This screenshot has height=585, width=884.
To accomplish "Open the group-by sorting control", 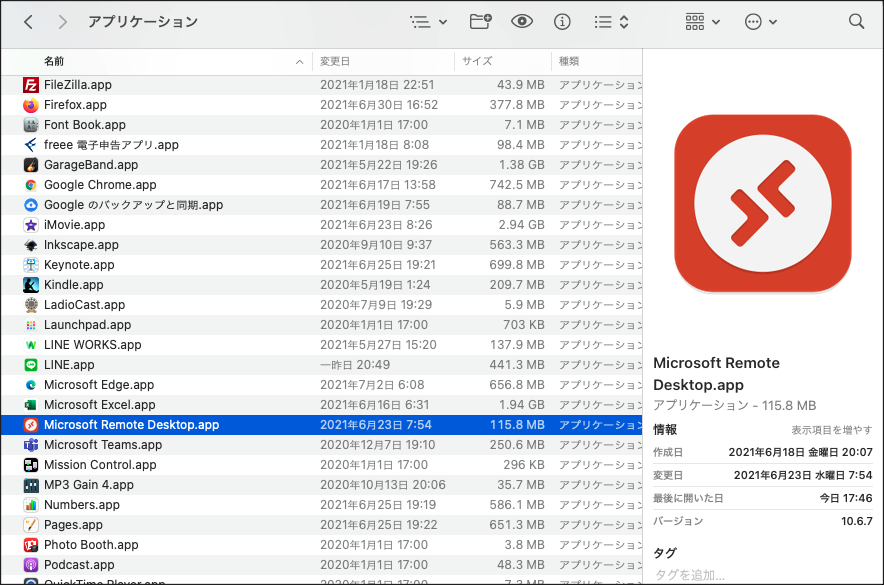I will pyautogui.click(x=611, y=22).
